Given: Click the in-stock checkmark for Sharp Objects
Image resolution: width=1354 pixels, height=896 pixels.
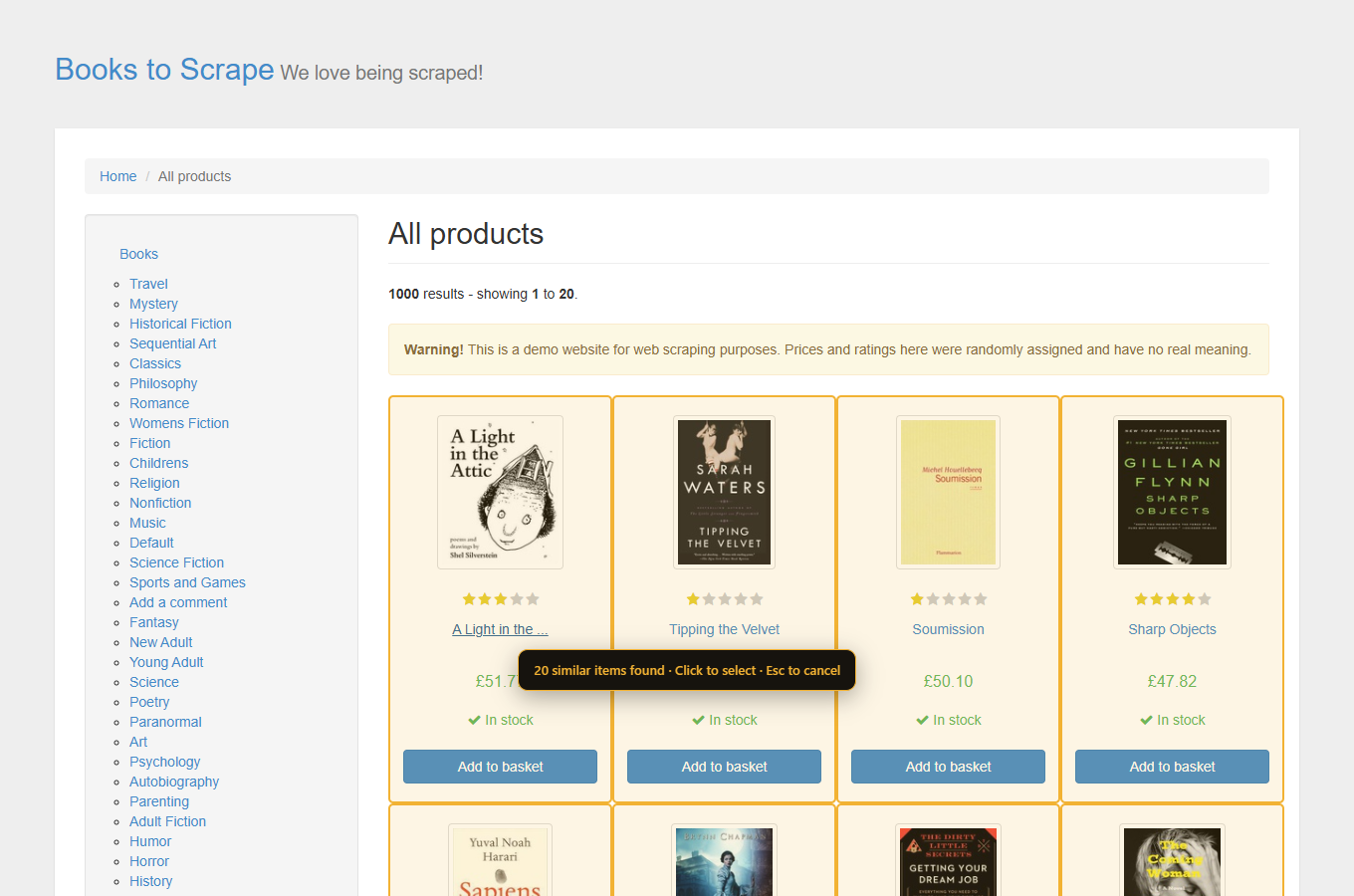Looking at the screenshot, I should tap(1146, 720).
